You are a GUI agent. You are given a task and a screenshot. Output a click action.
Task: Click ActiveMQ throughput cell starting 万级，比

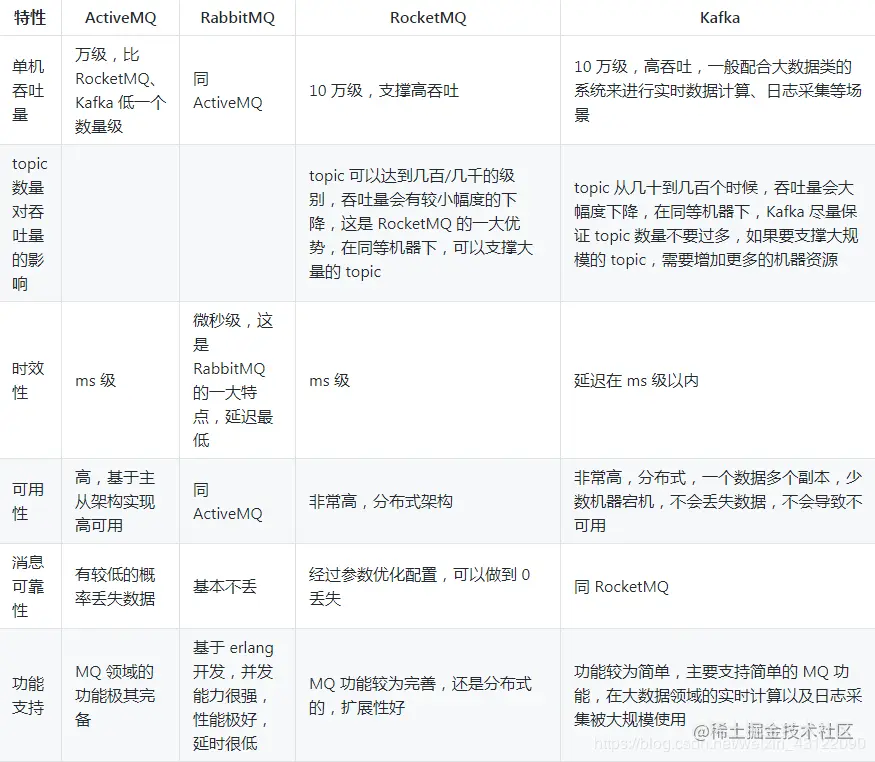(121, 90)
